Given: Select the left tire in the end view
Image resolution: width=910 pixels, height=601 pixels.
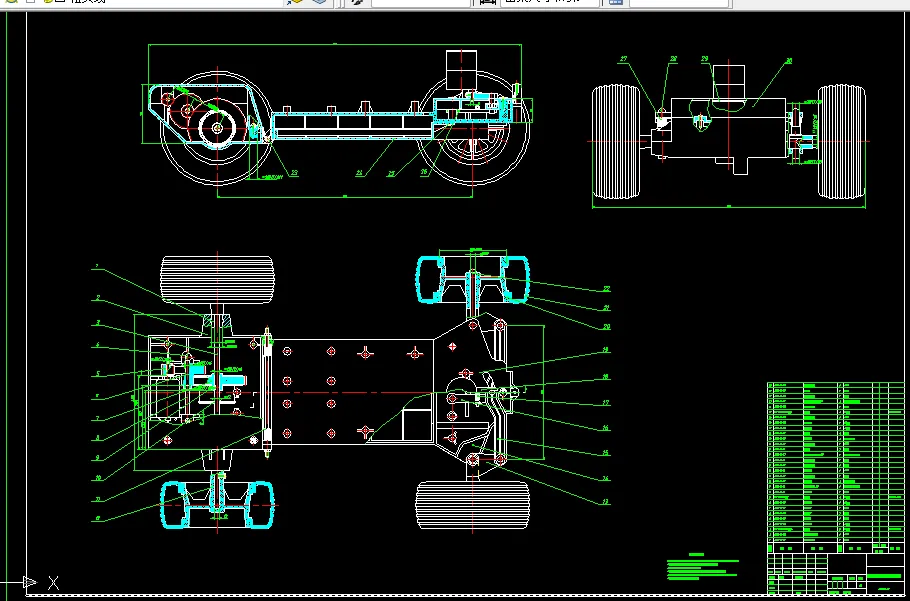Looking at the screenshot, I should (616, 142).
